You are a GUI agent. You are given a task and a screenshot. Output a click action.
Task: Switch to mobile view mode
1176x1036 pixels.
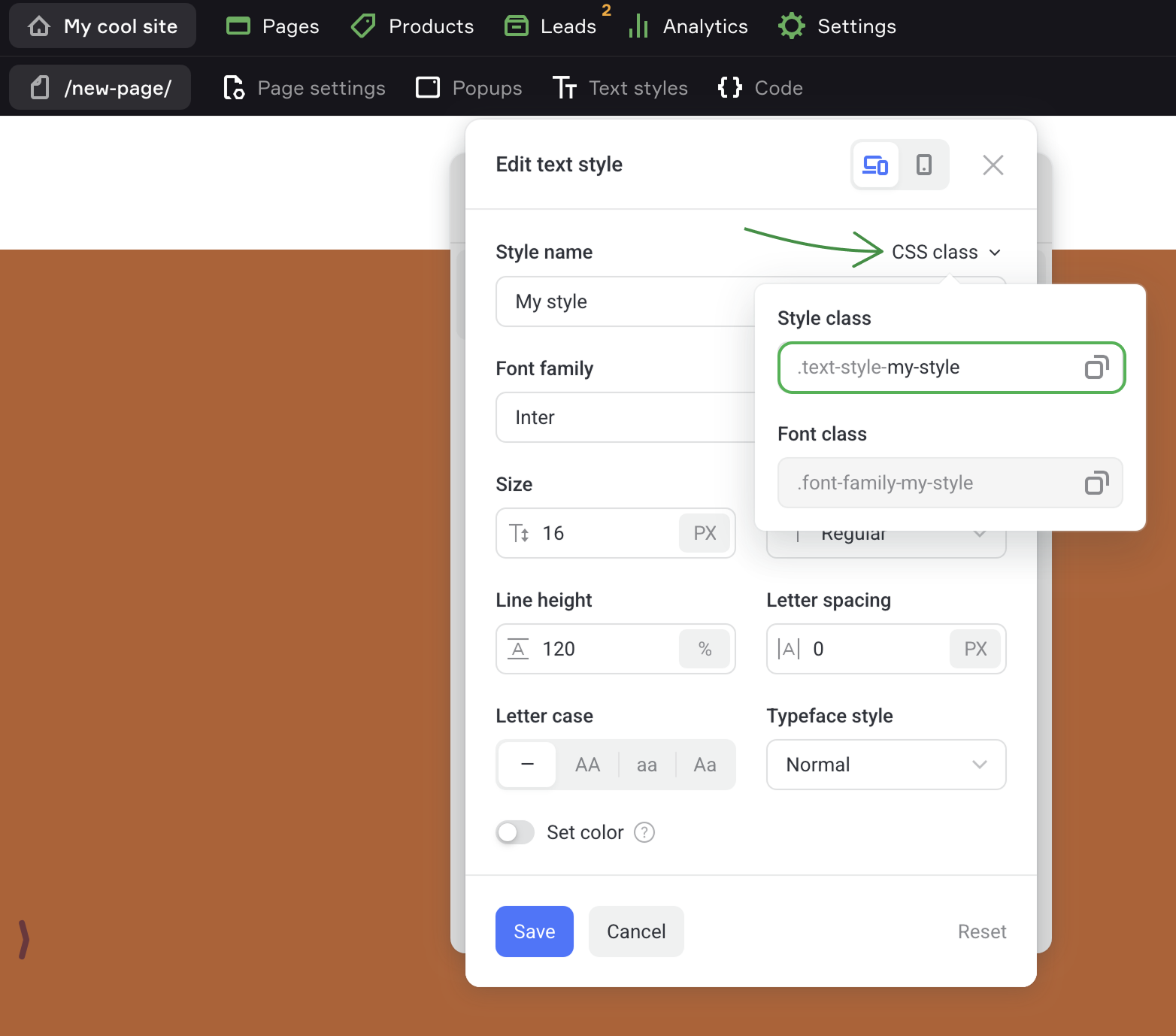[x=924, y=165]
